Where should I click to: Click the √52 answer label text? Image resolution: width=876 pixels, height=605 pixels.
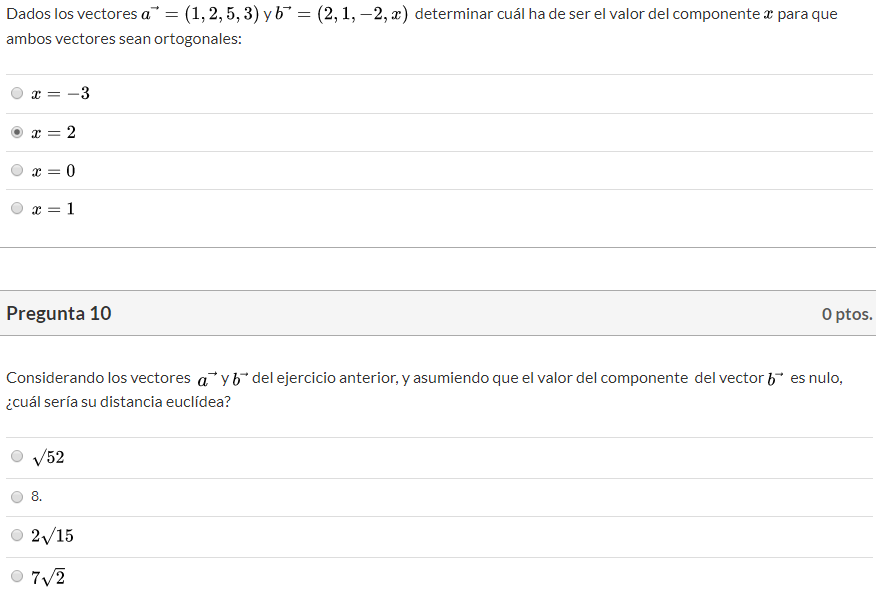pyautogui.click(x=48, y=457)
